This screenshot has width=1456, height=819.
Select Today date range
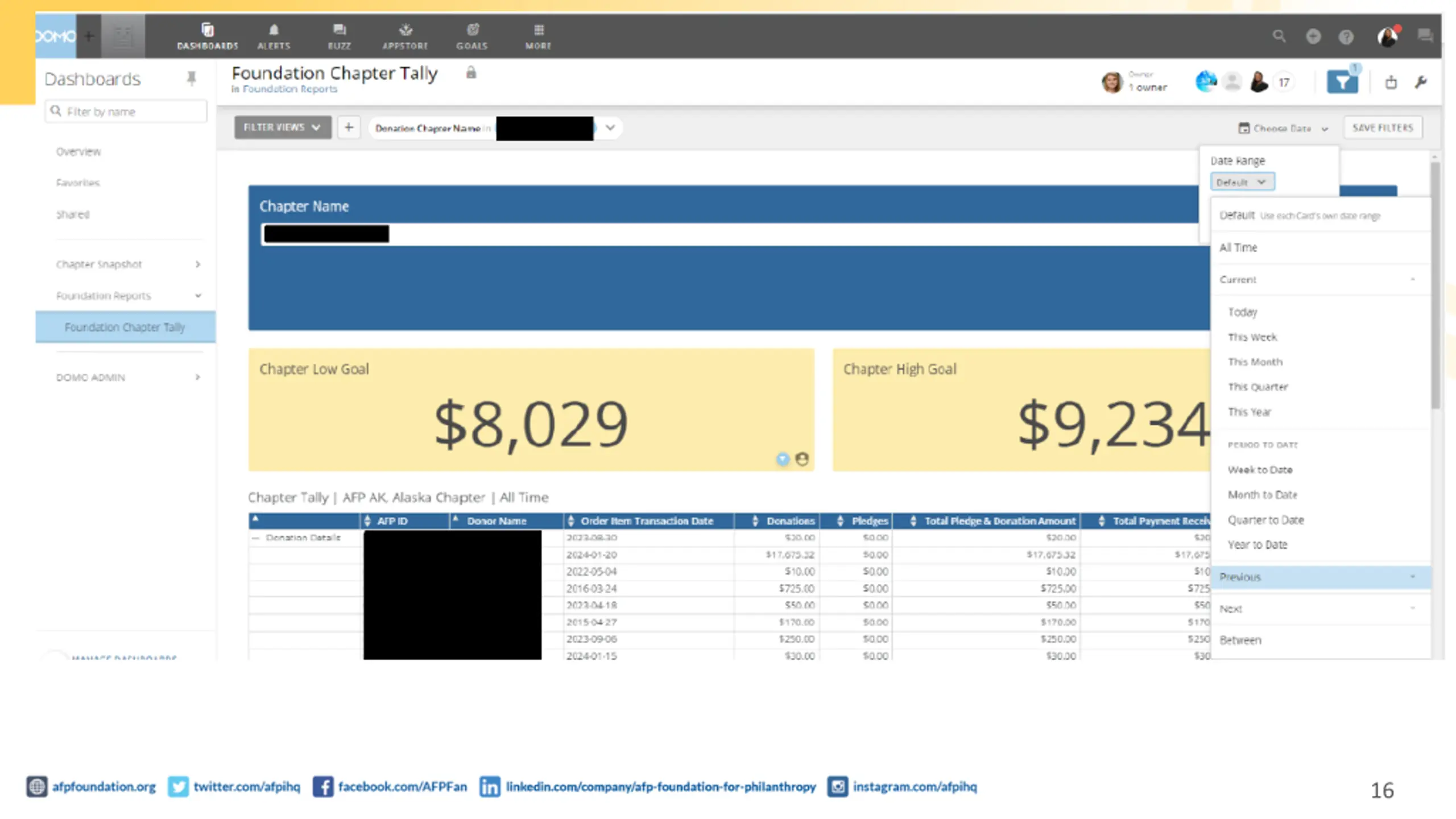1243,312
